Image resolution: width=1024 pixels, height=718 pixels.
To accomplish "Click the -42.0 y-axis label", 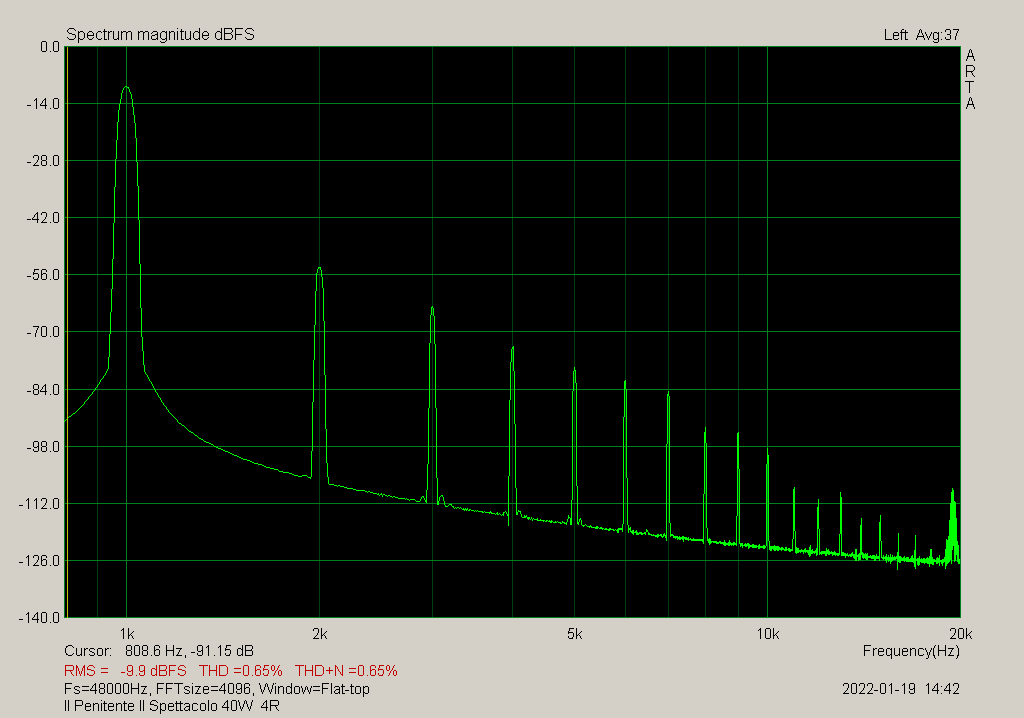I will 43,218.
